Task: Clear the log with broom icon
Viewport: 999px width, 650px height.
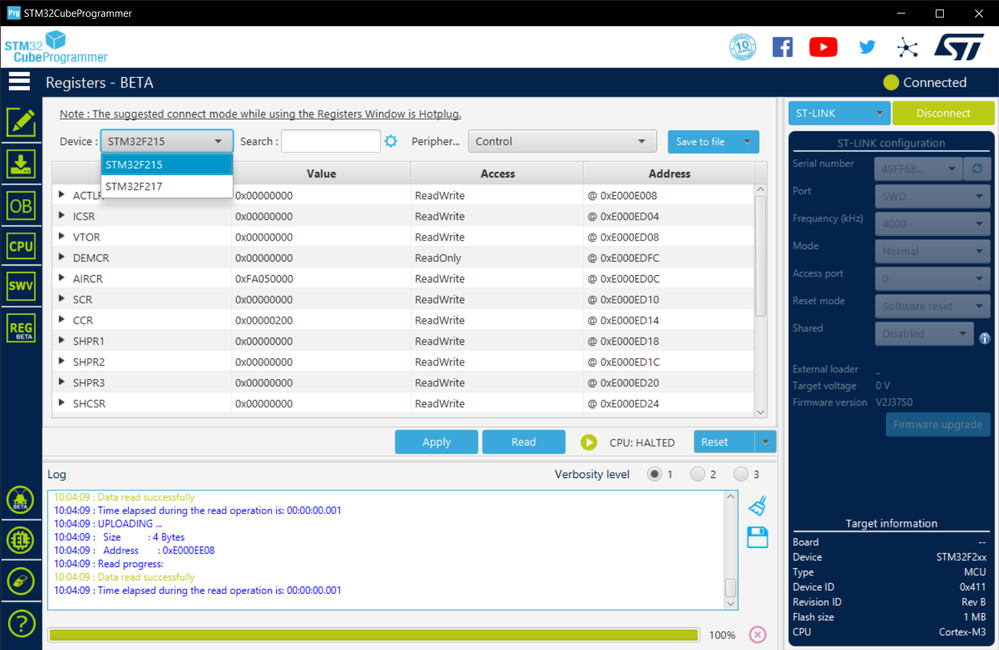Action: 758,506
